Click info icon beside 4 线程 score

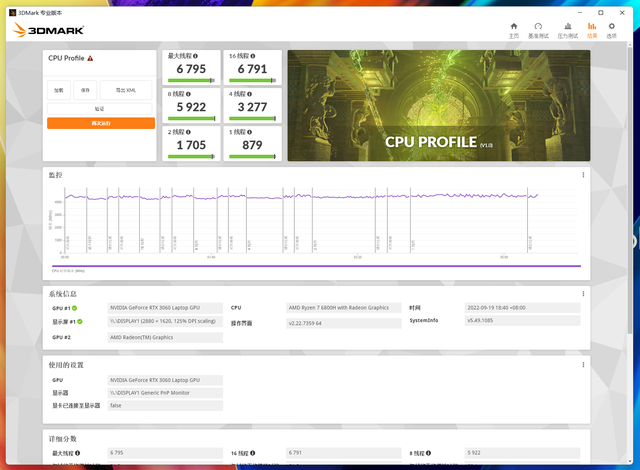249,94
